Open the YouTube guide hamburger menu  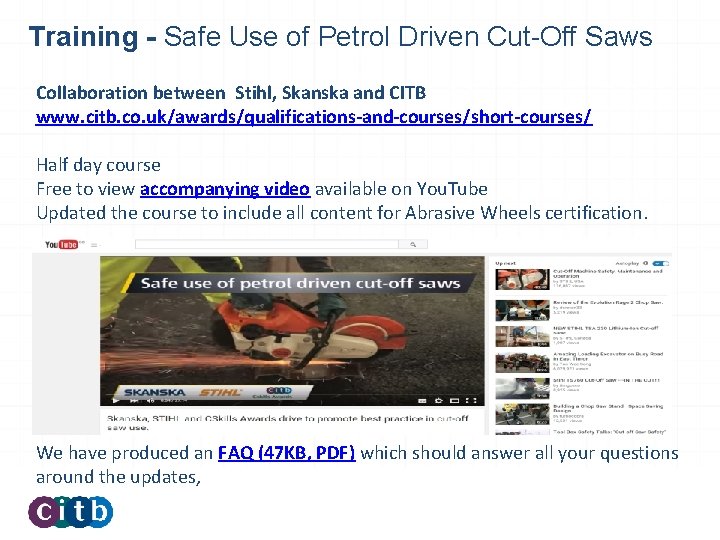(x=94, y=245)
